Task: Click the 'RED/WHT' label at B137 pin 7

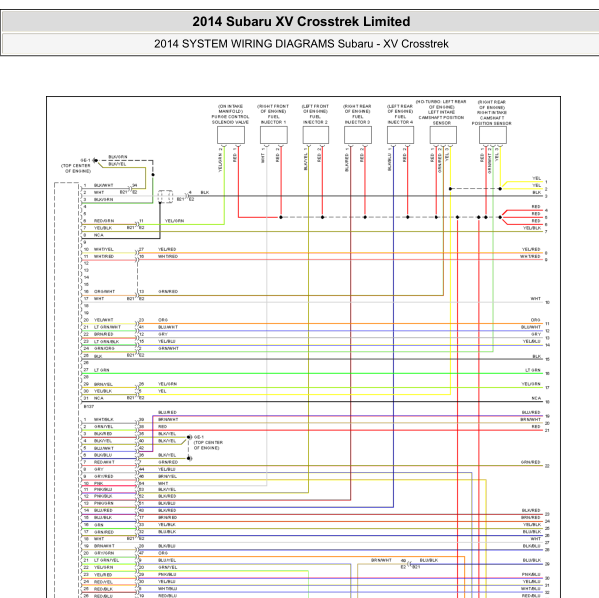Action: (x=104, y=462)
